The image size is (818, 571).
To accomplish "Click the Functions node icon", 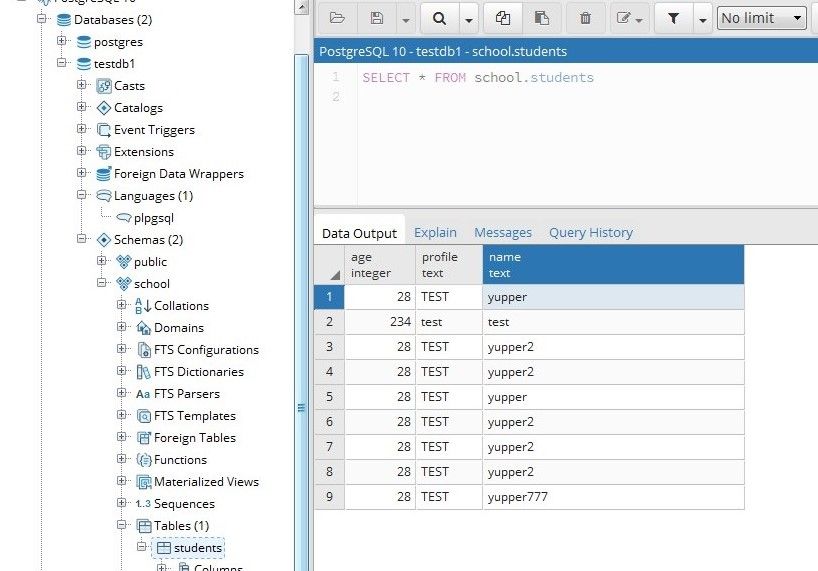I will point(143,459).
